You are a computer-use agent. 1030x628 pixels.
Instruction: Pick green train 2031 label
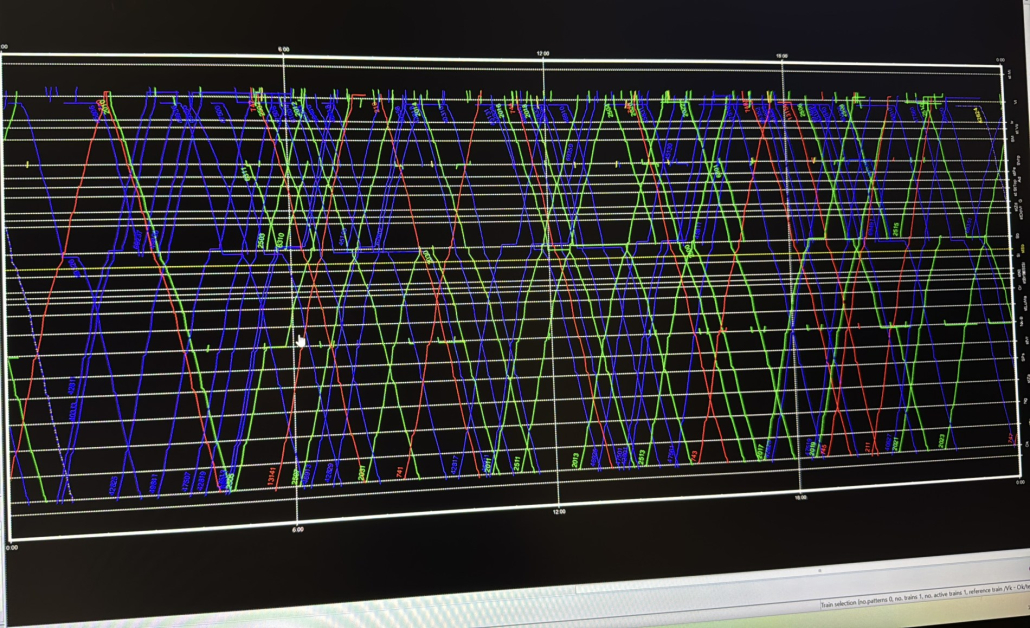[x=362, y=472]
